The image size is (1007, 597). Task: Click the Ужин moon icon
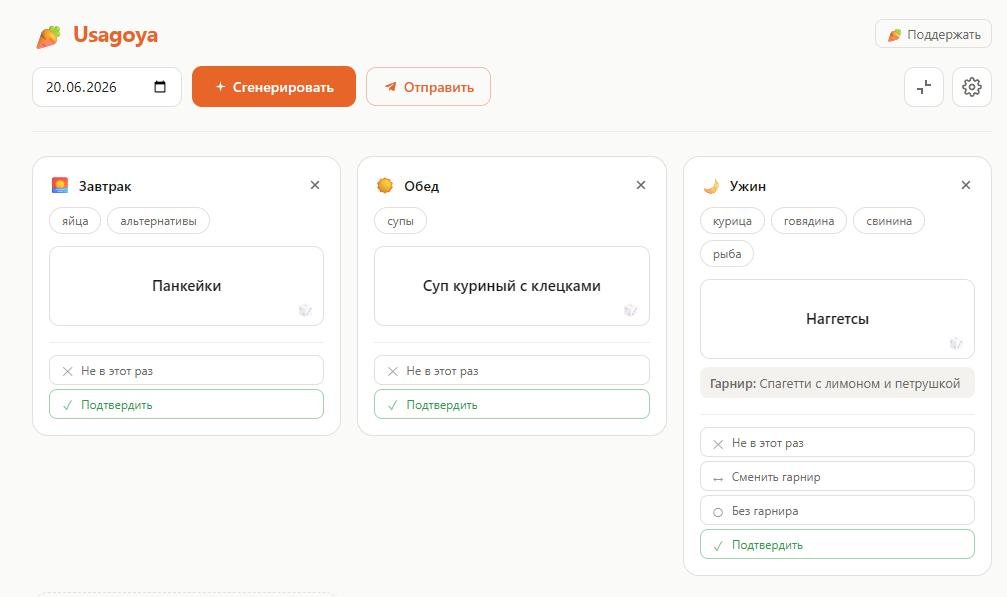pos(711,186)
